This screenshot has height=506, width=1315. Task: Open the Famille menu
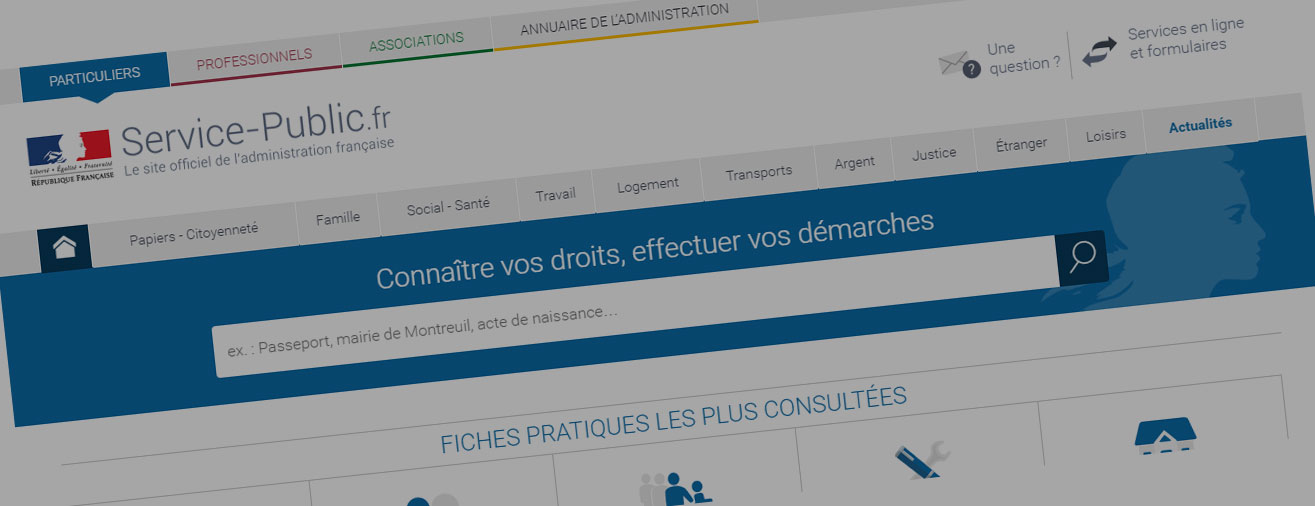coord(338,218)
